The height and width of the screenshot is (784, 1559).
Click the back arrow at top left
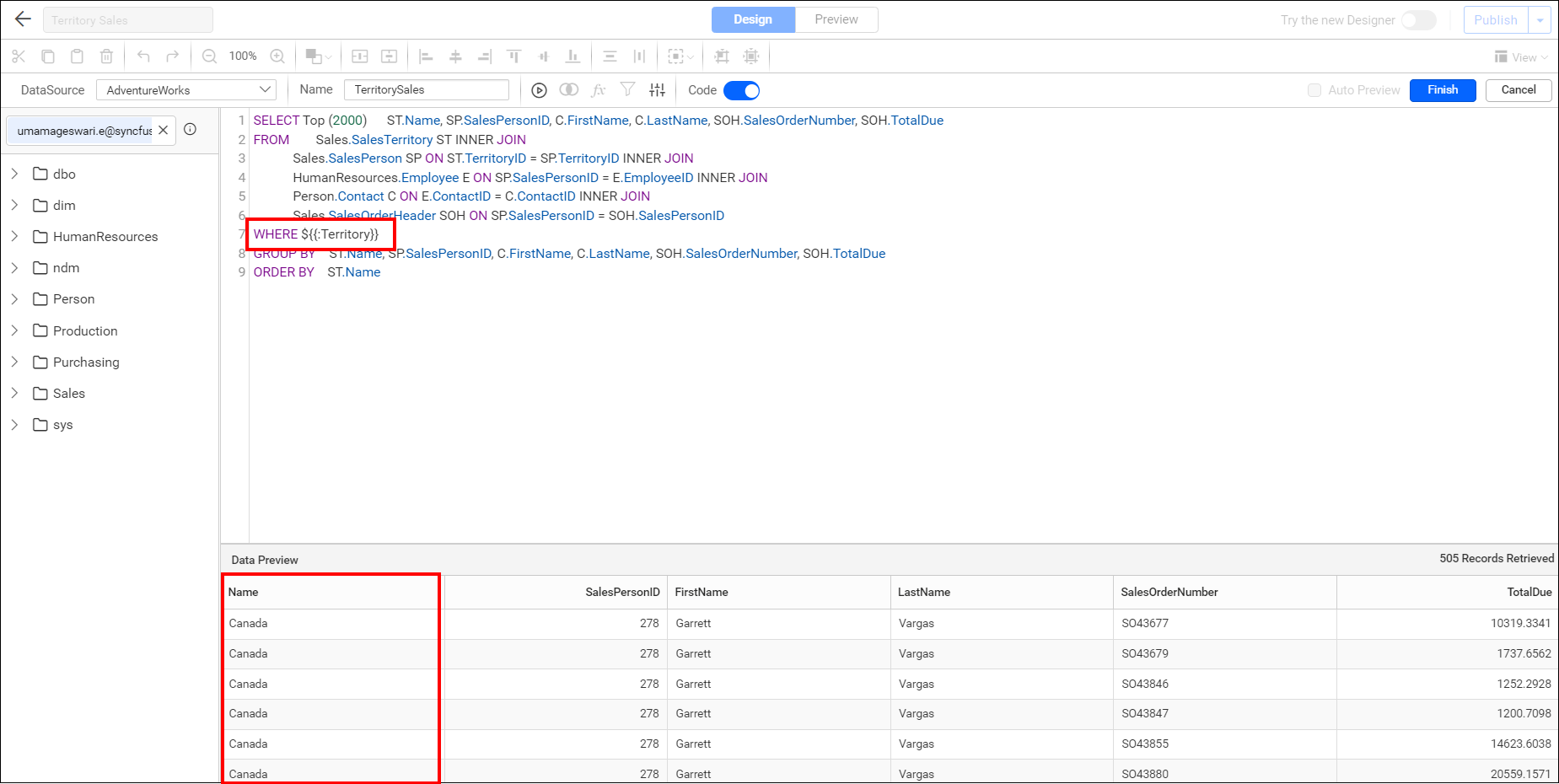pos(22,19)
